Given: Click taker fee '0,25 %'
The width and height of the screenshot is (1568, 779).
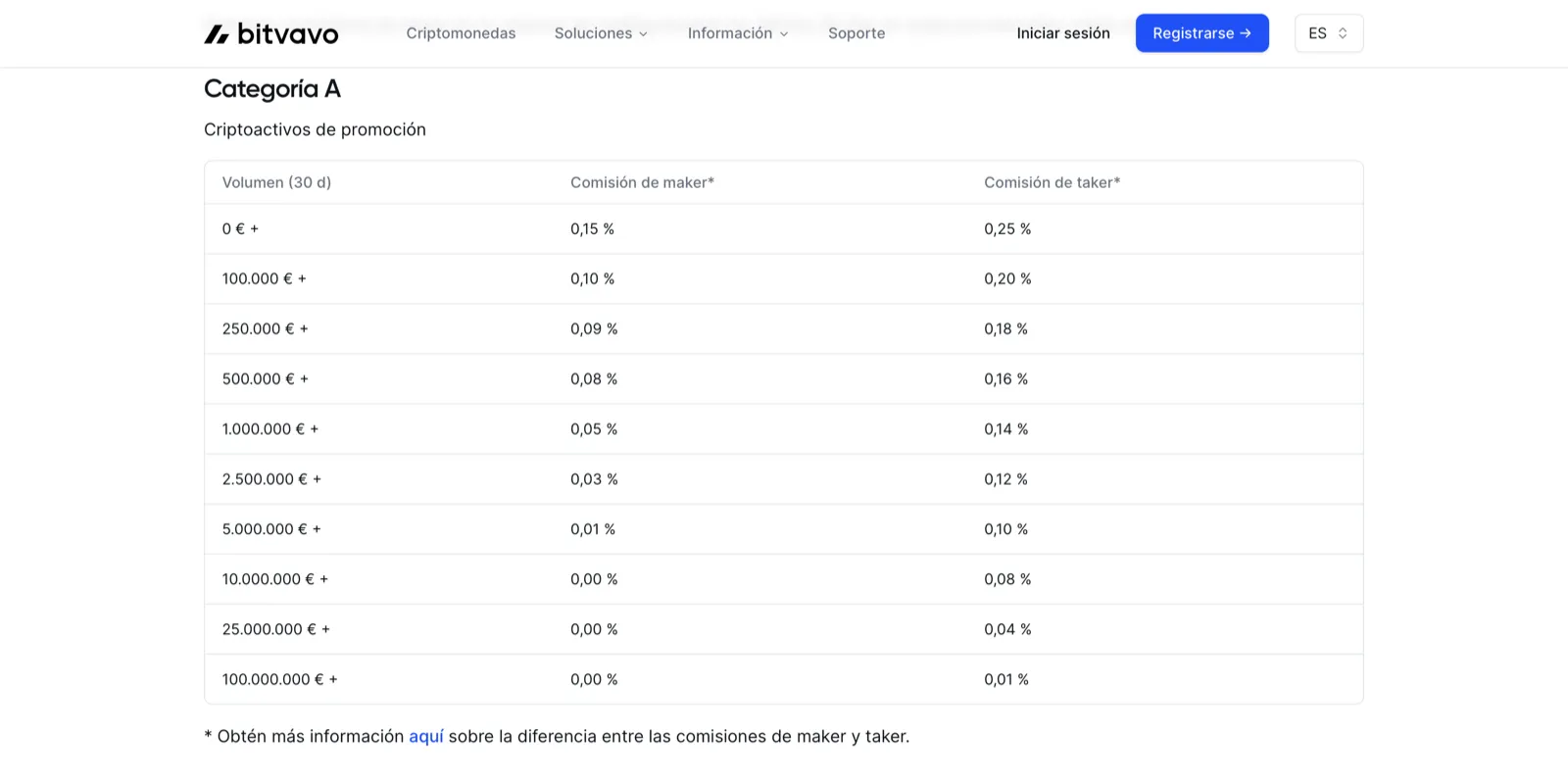Looking at the screenshot, I should [1007, 228].
